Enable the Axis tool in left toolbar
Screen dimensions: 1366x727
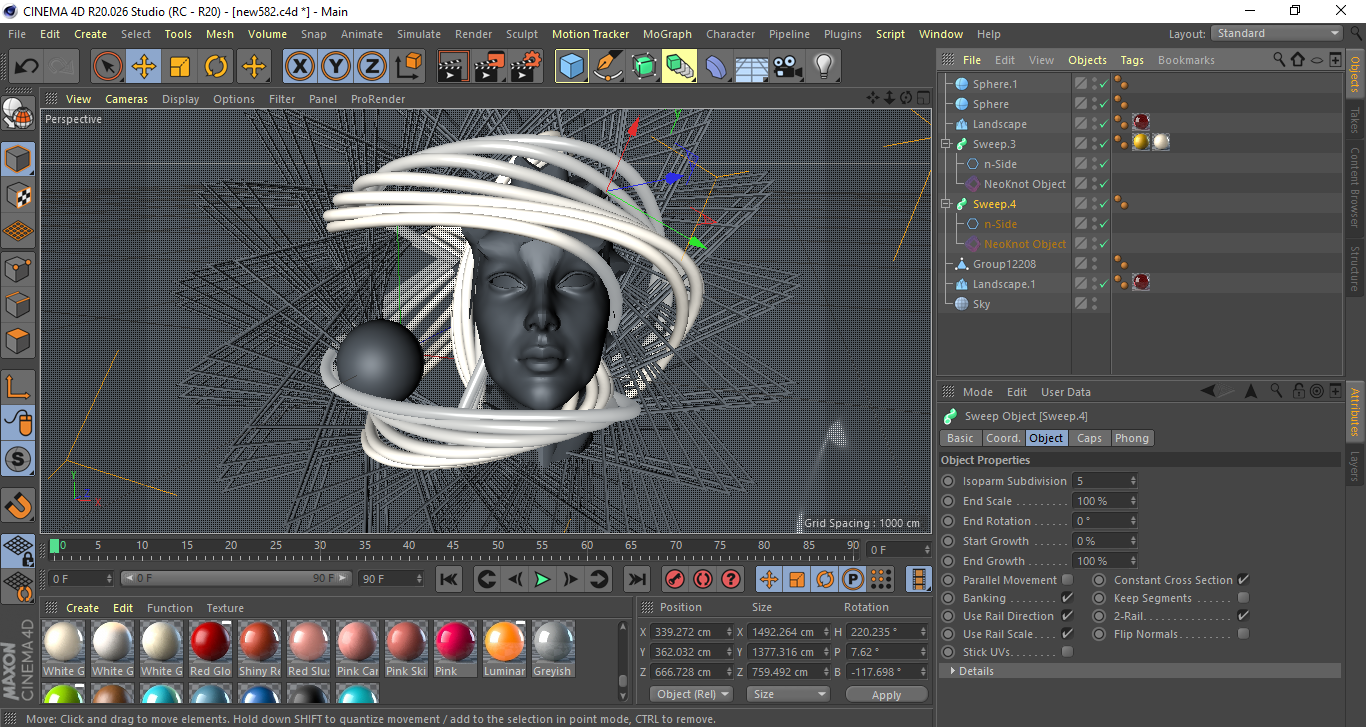[19, 387]
